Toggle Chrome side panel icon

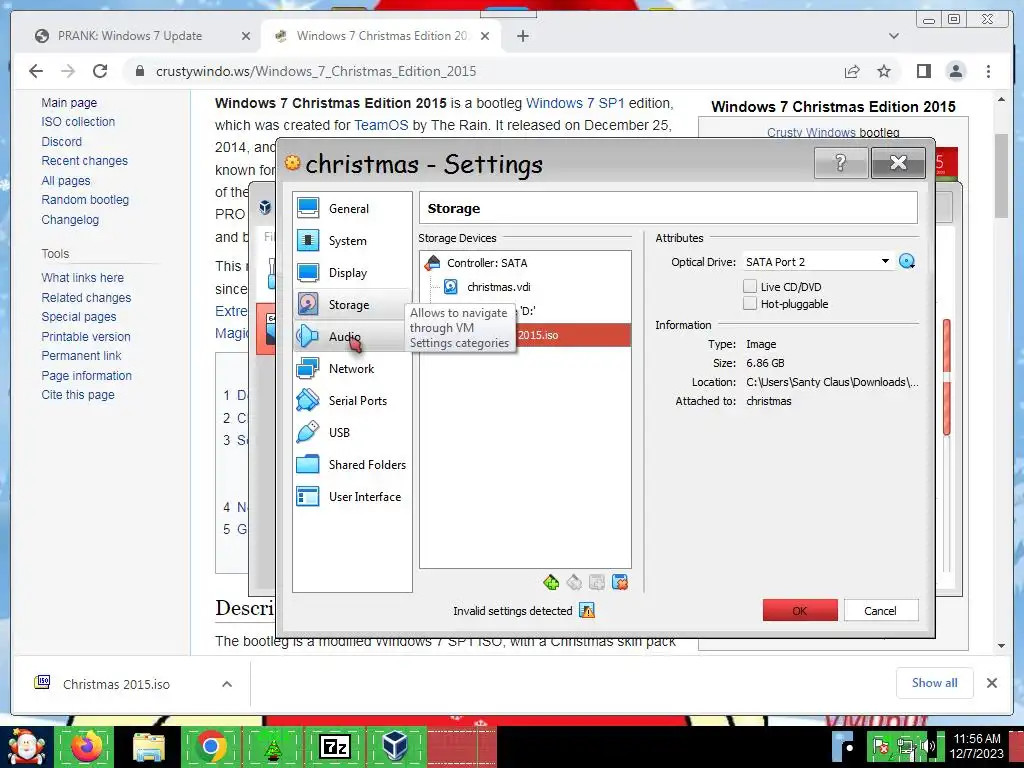coord(923,71)
